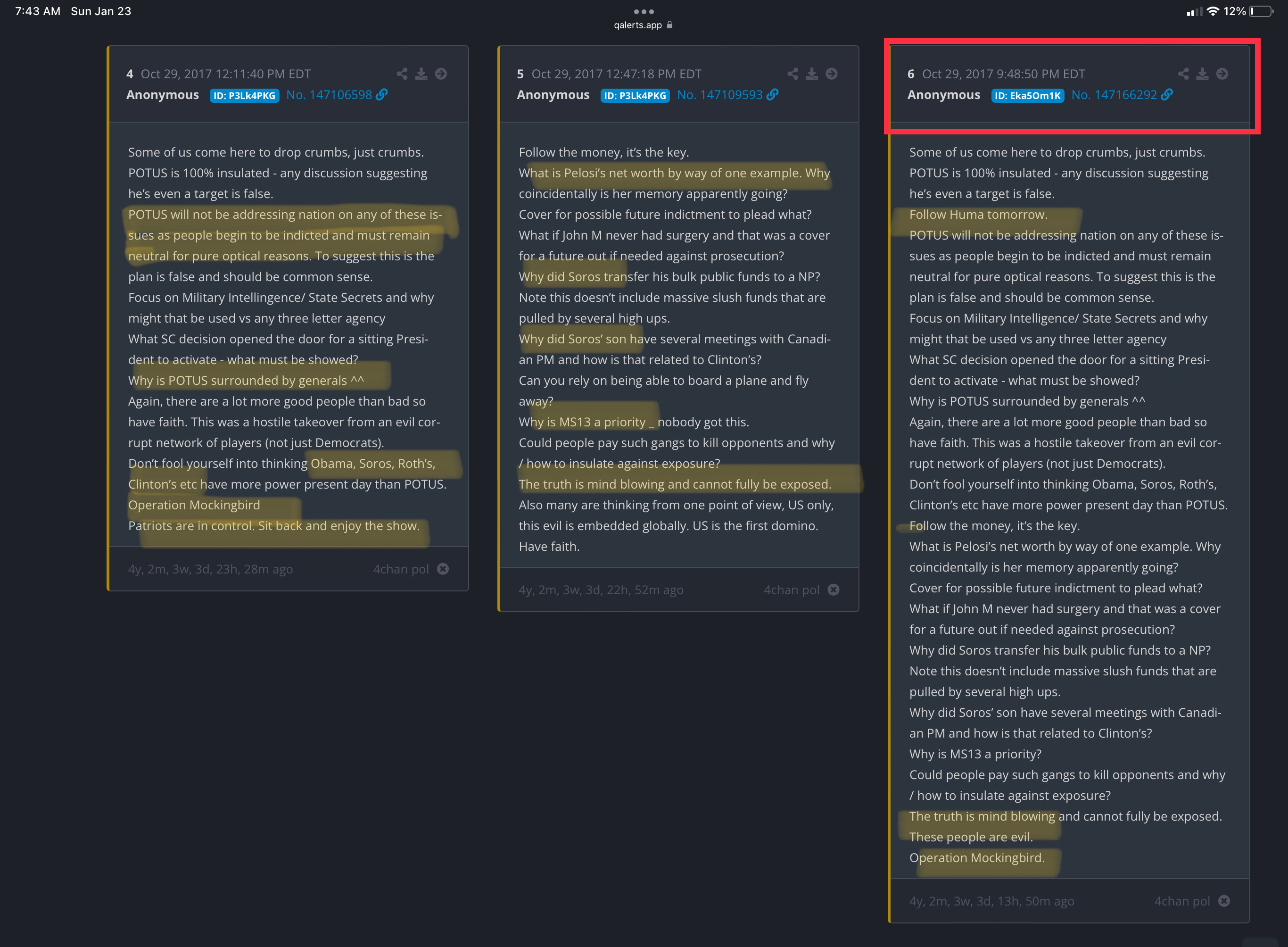Click '4y, 2m, 3w, 3d, 13h, 50m ago' text
The height and width of the screenshot is (947, 1288).
[x=992, y=901]
